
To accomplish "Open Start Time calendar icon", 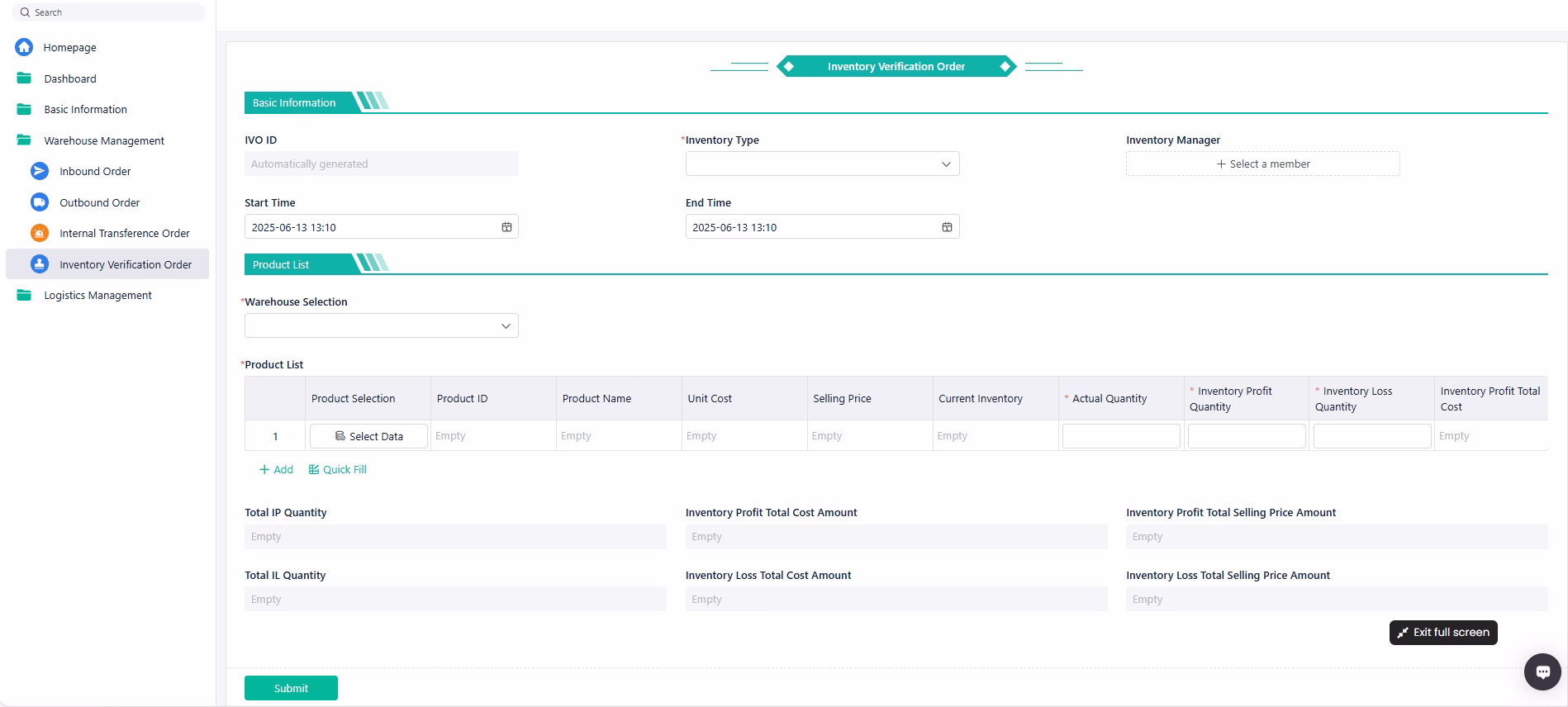I will (506, 227).
